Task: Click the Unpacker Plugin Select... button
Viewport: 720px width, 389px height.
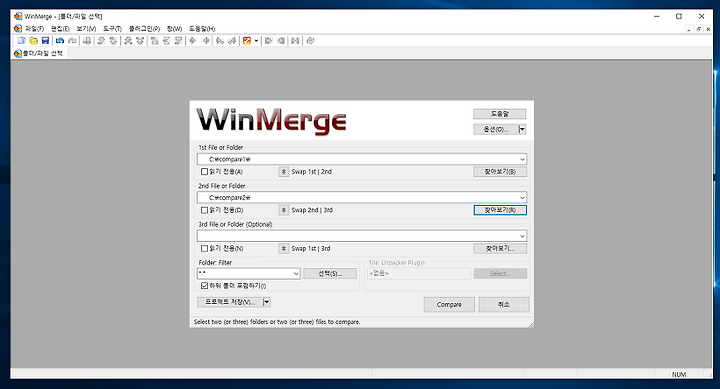Action: click(x=500, y=274)
